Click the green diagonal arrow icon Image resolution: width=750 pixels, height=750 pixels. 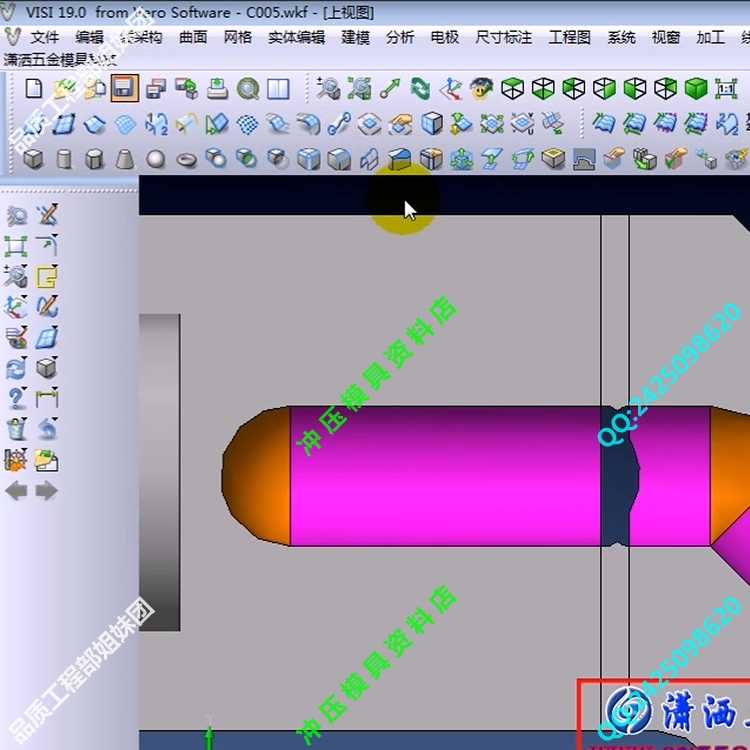pos(390,89)
